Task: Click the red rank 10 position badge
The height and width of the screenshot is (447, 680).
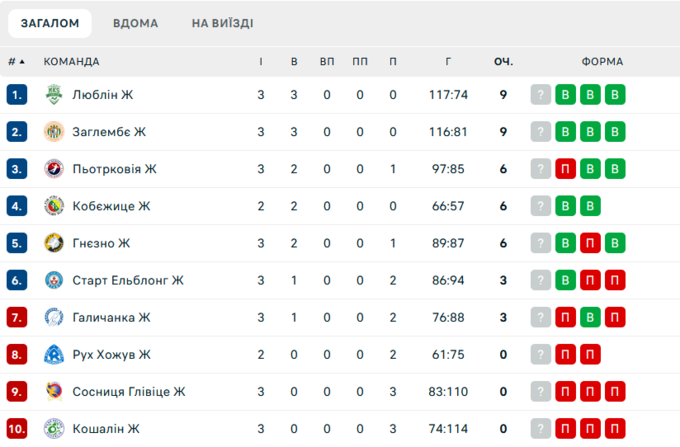Action: (x=16, y=429)
